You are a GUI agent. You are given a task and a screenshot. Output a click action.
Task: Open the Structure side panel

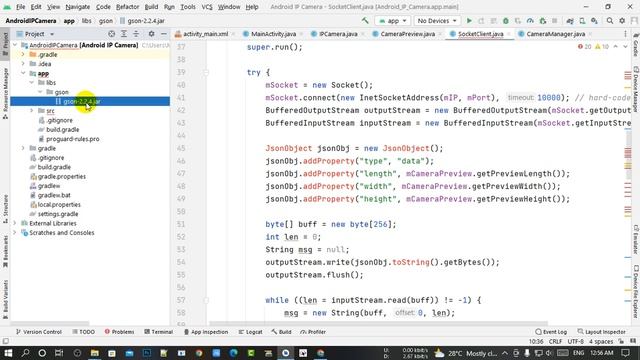tap(5, 208)
